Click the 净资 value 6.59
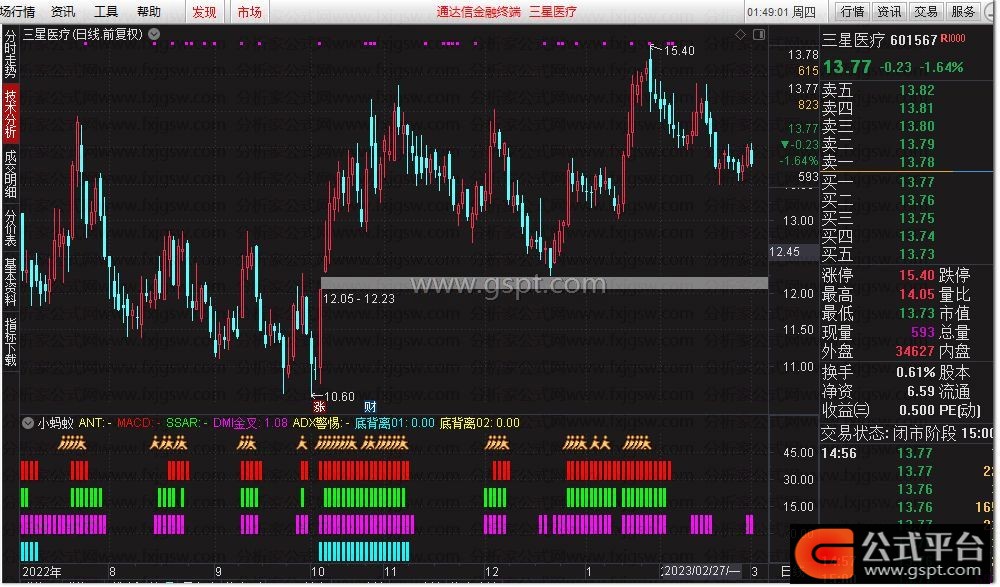The image size is (1000, 587). [921, 391]
